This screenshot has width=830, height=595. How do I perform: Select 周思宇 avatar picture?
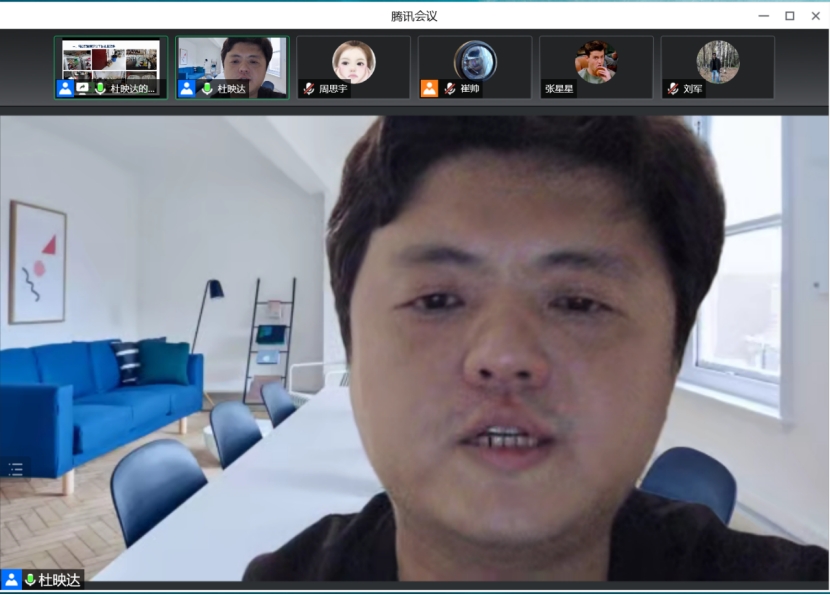pyautogui.click(x=353, y=61)
